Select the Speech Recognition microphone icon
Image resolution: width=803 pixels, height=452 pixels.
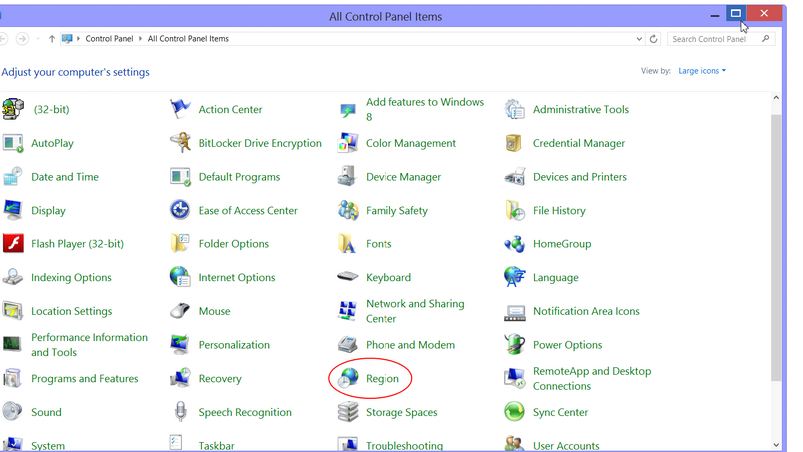point(180,412)
